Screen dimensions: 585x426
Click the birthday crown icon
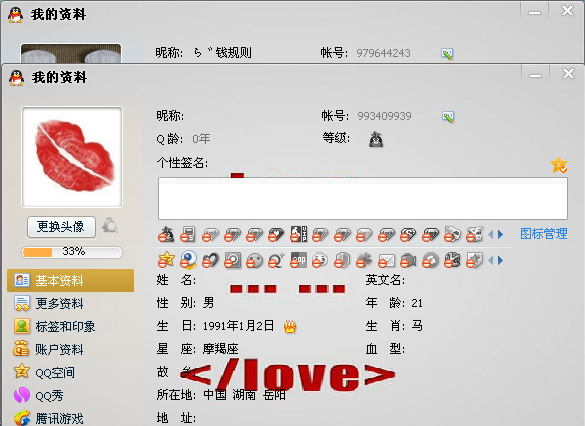[290, 326]
